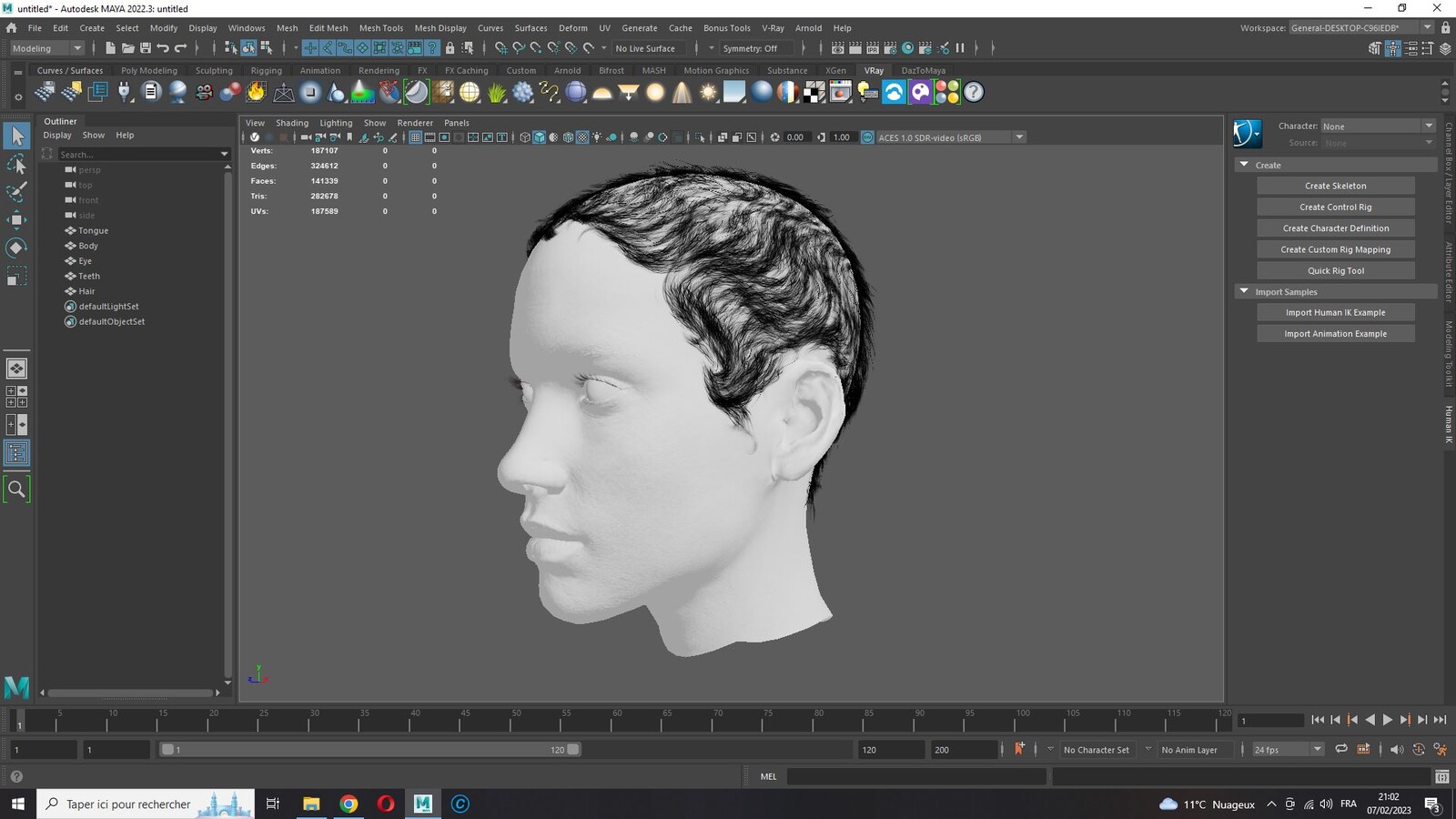Open the V-Ray help question mark icon

point(974,92)
